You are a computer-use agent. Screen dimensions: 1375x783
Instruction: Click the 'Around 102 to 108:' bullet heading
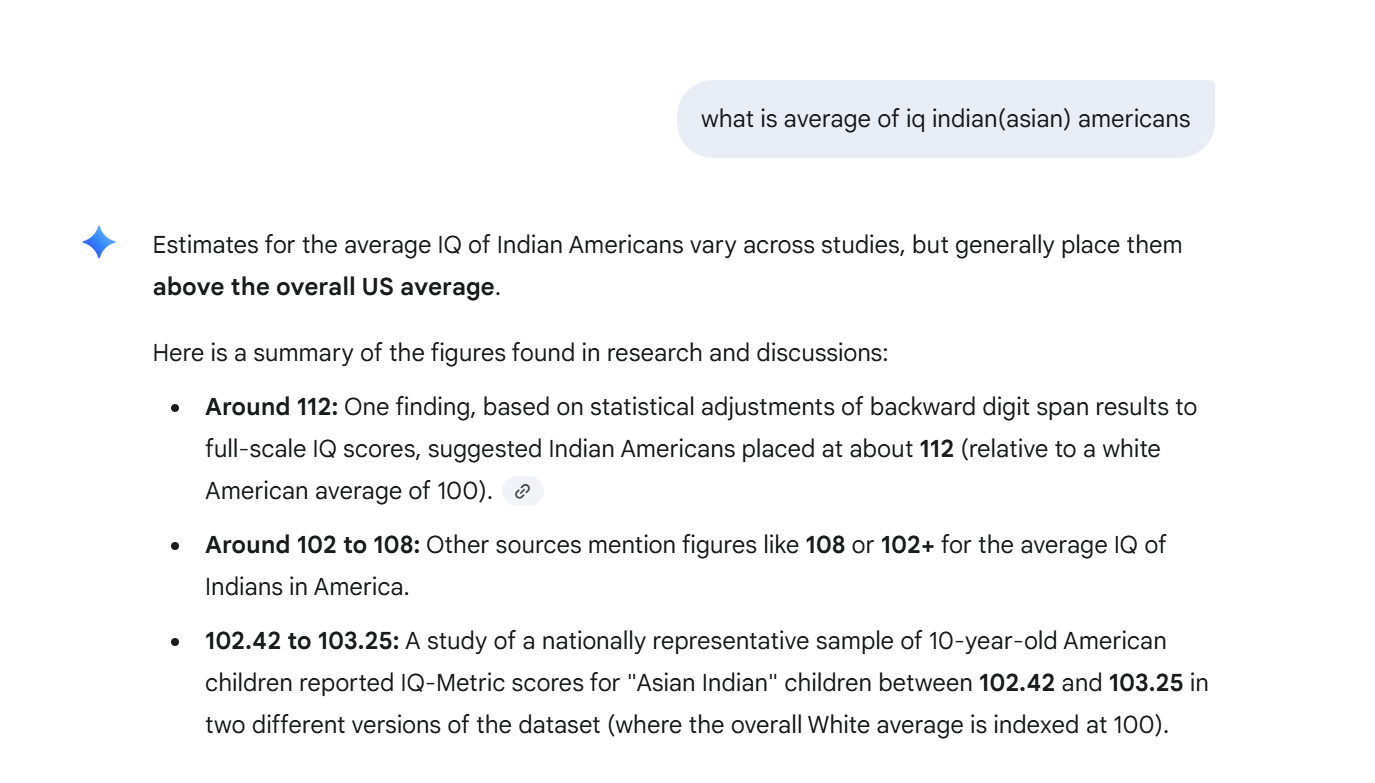pyautogui.click(x=312, y=545)
